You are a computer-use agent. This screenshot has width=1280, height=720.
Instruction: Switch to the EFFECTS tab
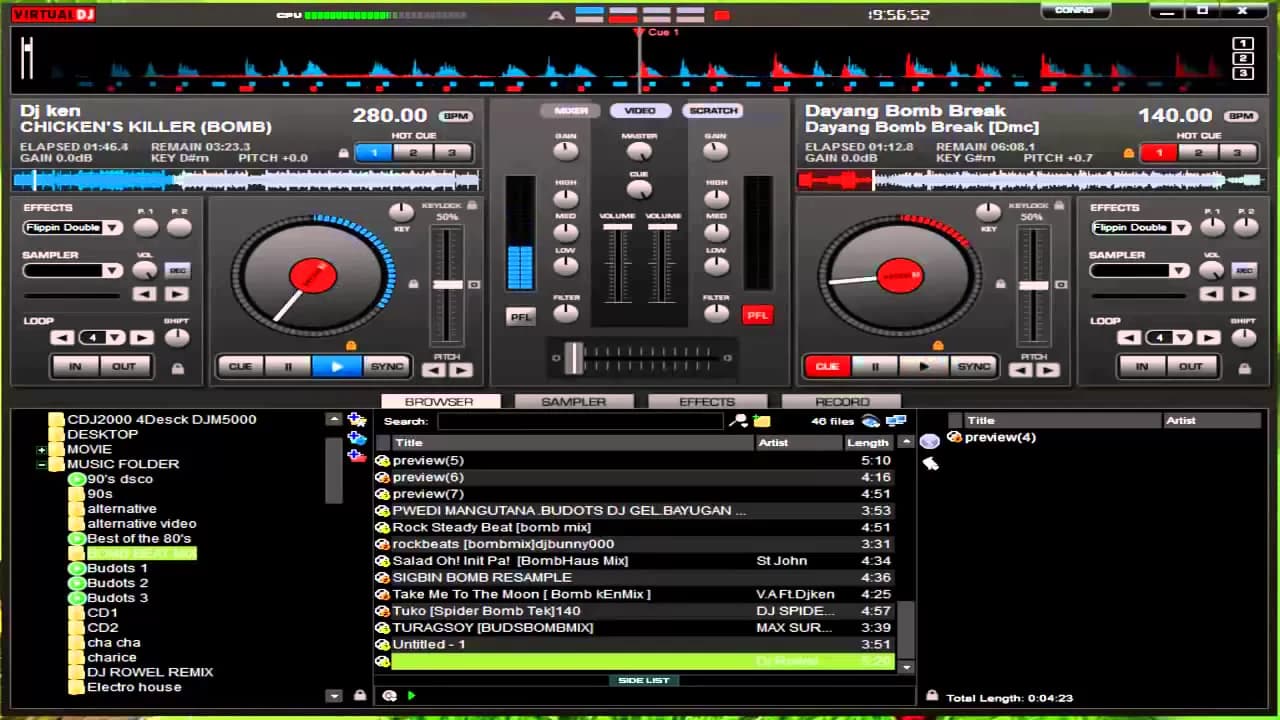[x=707, y=402]
